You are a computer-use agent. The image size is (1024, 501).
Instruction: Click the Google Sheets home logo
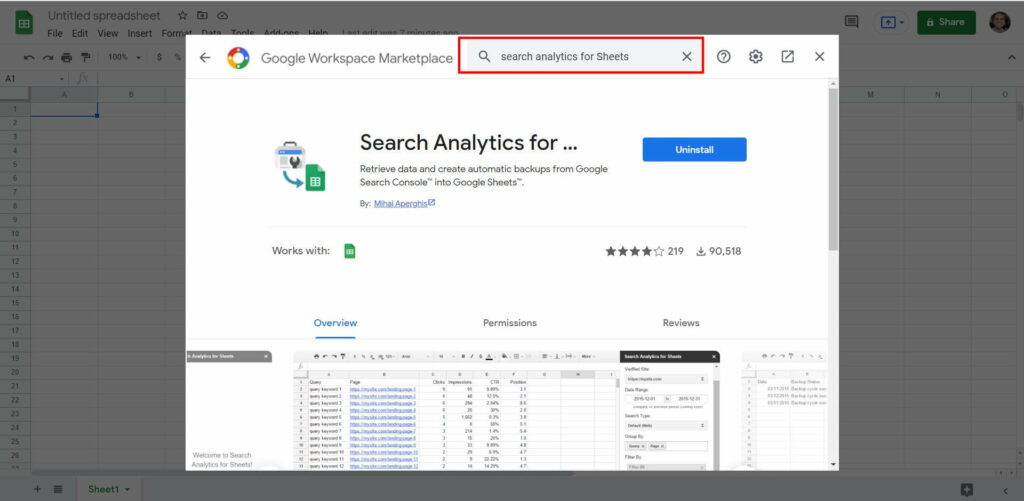click(24, 23)
